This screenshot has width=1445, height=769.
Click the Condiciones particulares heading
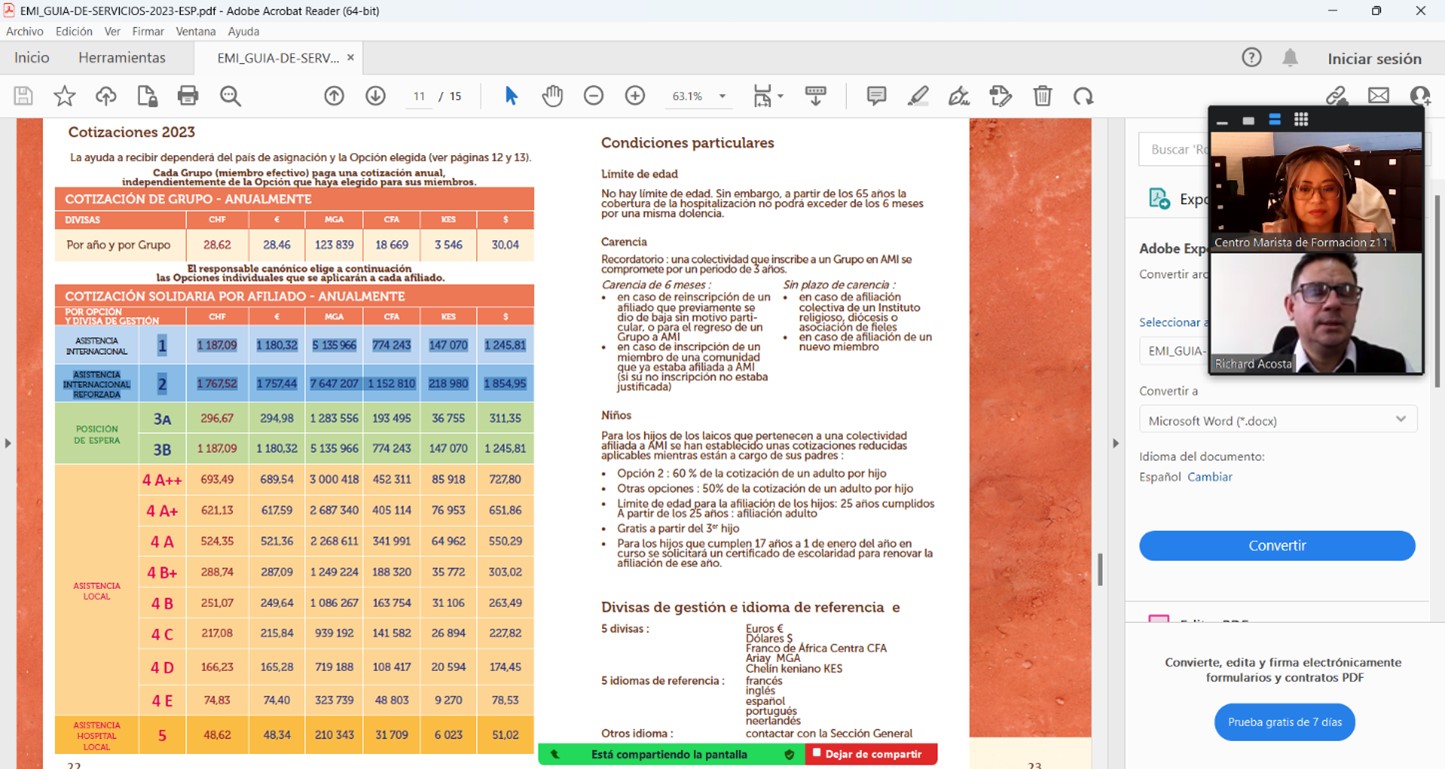click(x=687, y=143)
